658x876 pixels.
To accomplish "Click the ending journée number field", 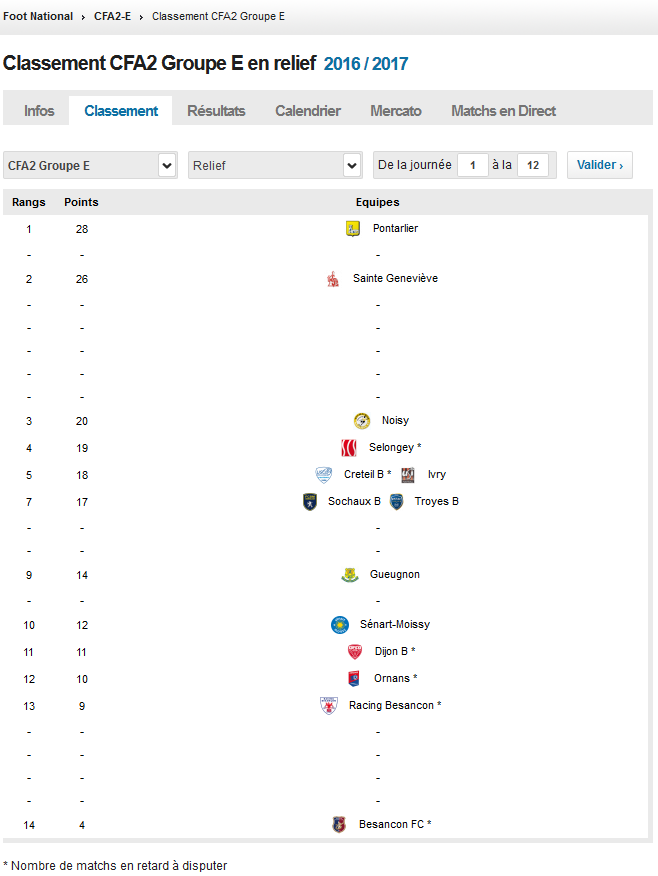I will (533, 165).
